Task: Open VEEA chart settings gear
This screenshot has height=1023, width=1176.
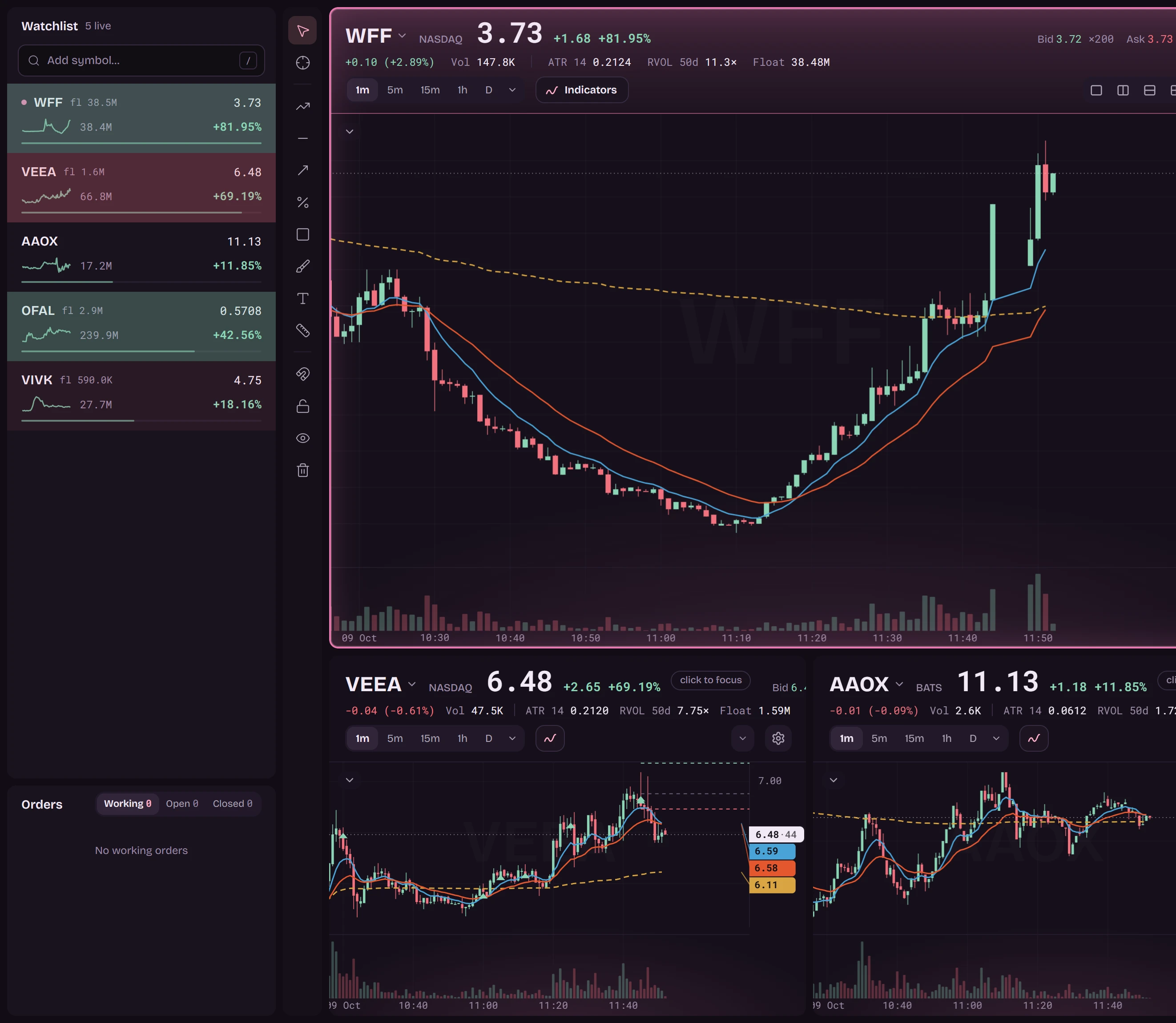Action: [778, 738]
